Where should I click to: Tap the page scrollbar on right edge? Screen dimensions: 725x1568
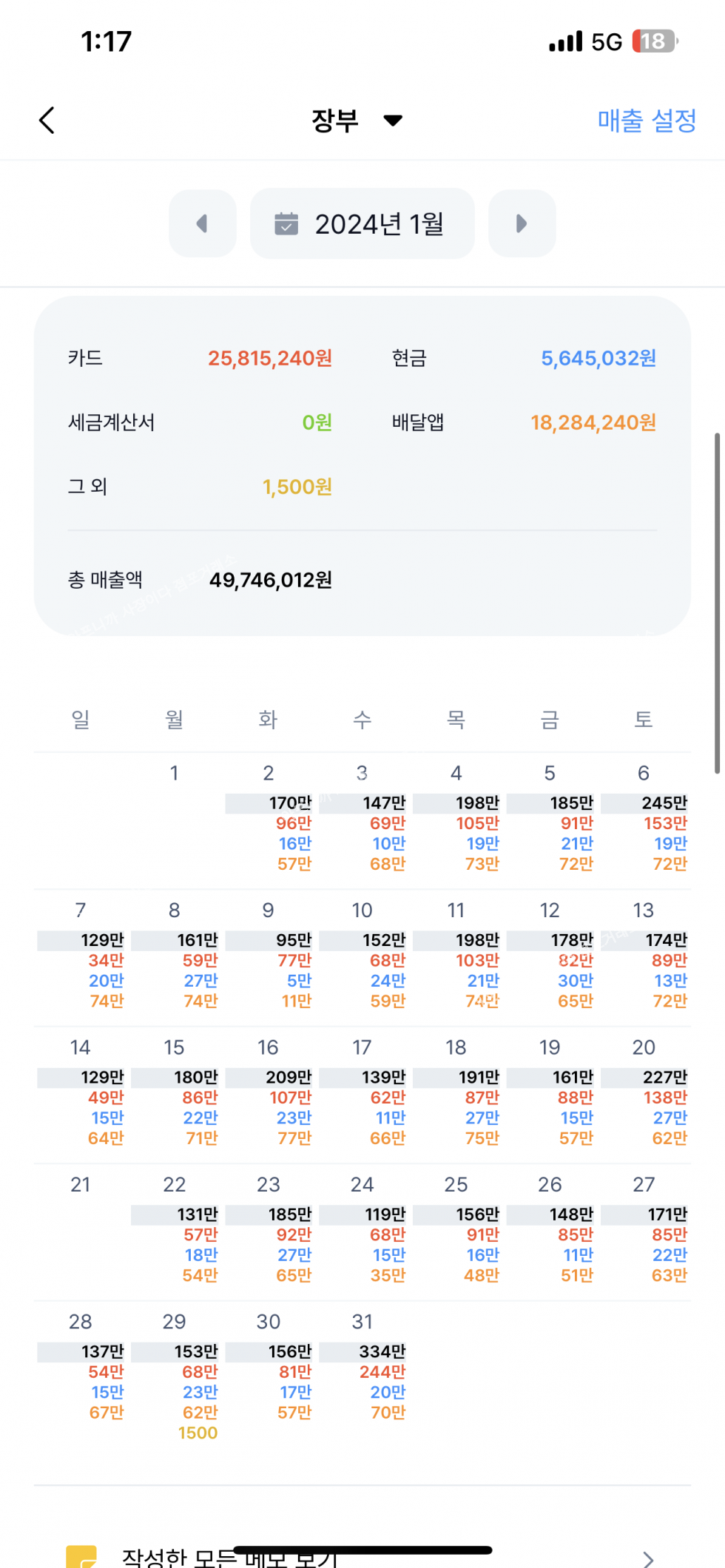717,603
